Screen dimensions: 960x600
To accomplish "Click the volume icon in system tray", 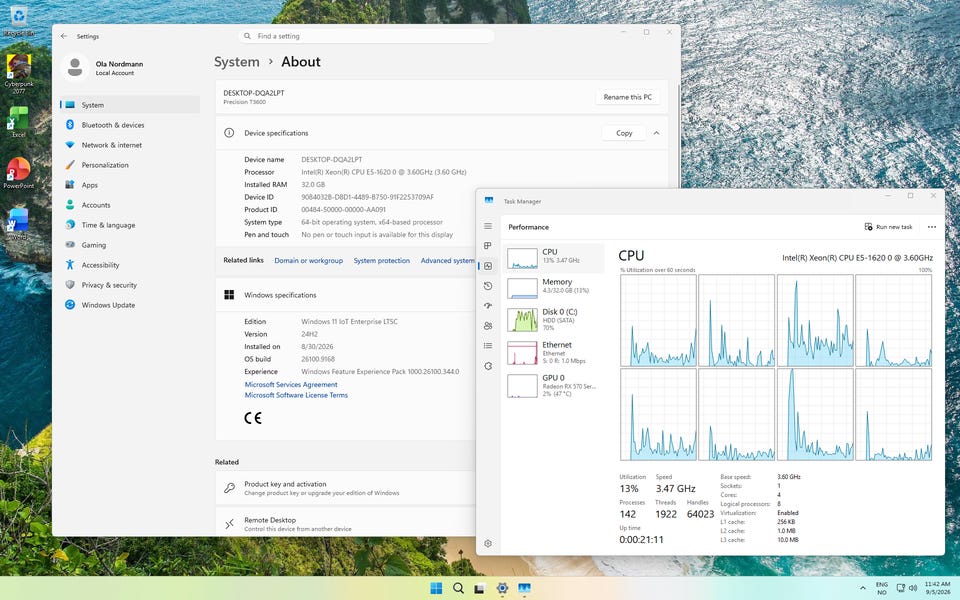I will [913, 588].
